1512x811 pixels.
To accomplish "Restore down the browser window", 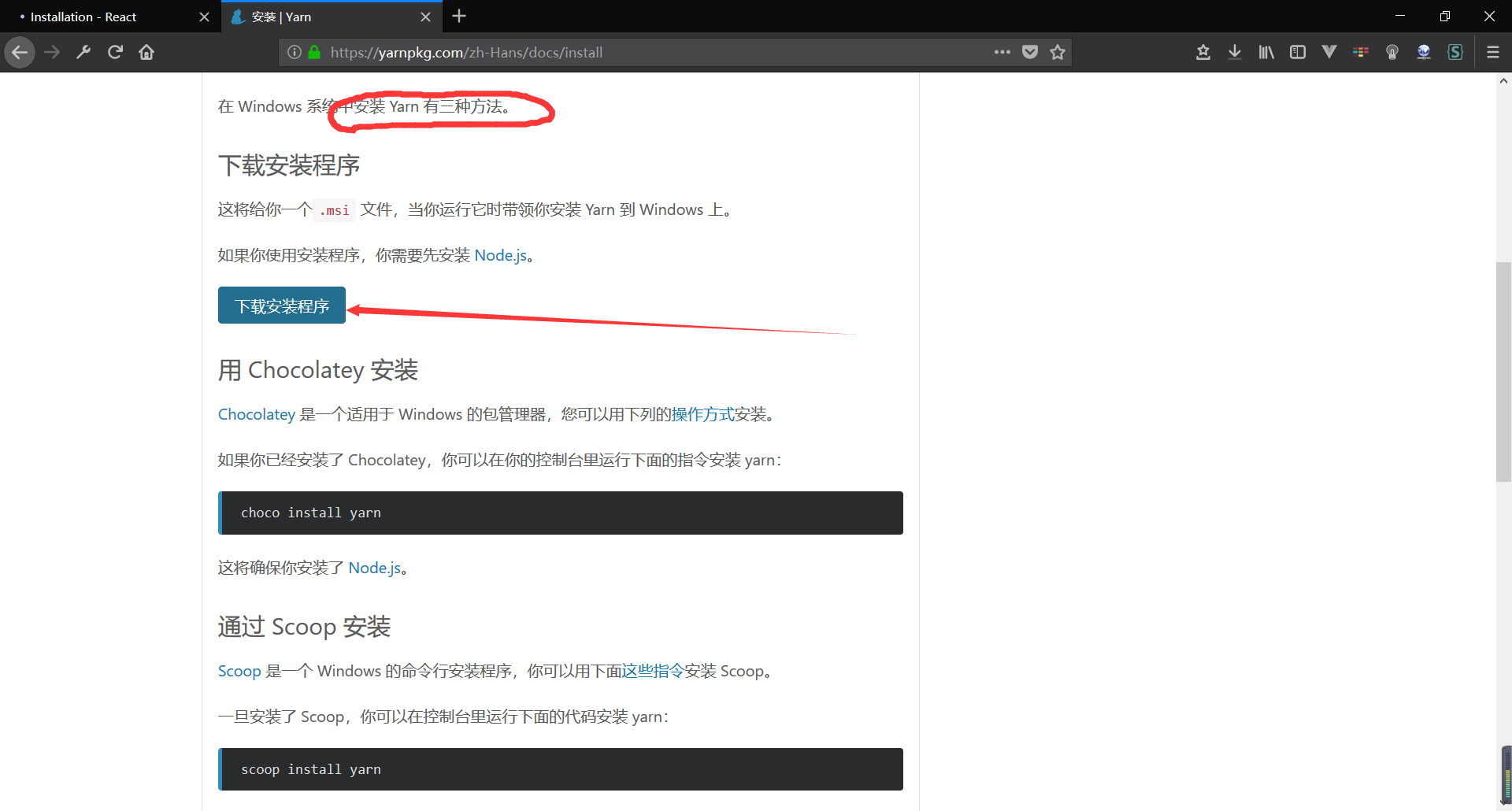I will point(1445,17).
